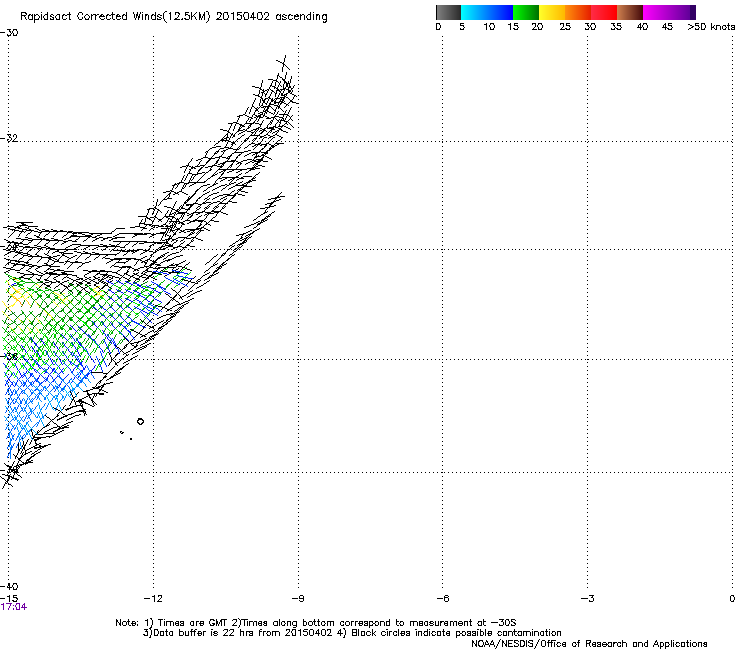Screen dimensions: 740x650
Task: Click the purple time stamp '17:04'
Action: click(x=14, y=607)
